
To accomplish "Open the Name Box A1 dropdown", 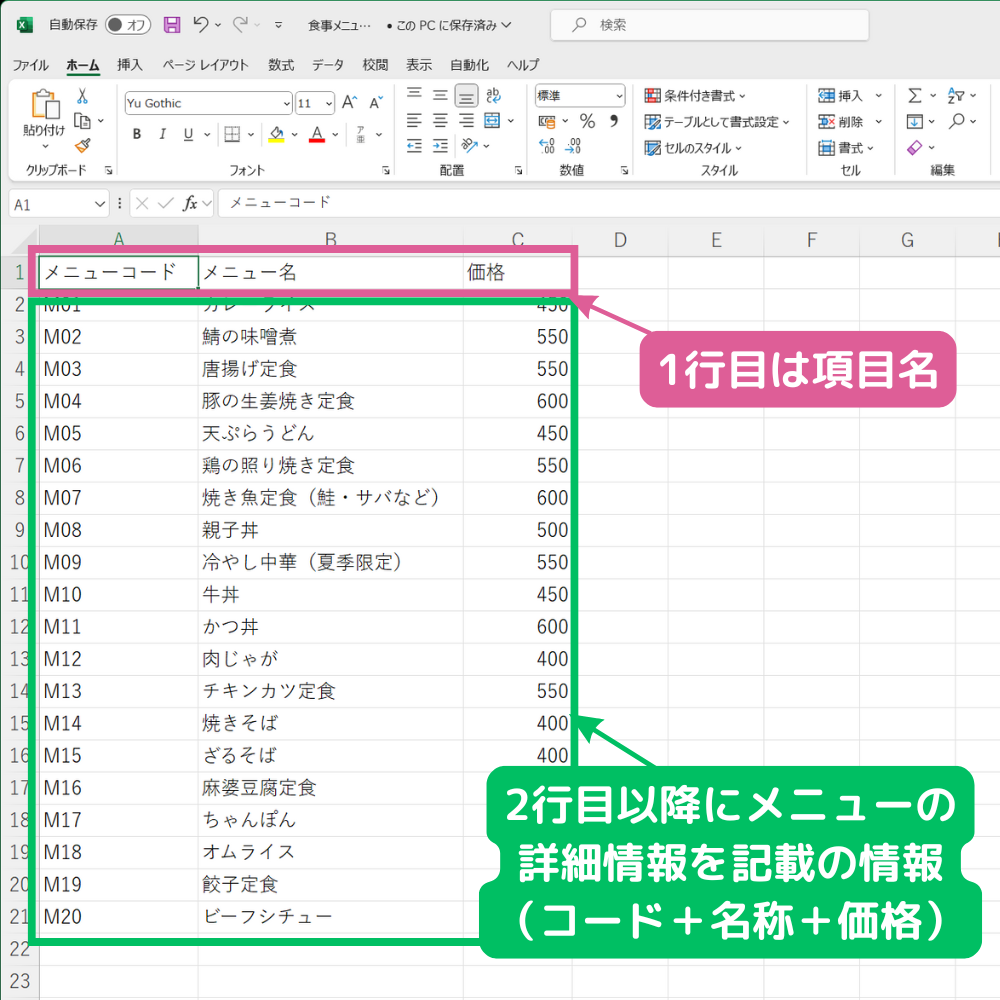I will 99,204.
